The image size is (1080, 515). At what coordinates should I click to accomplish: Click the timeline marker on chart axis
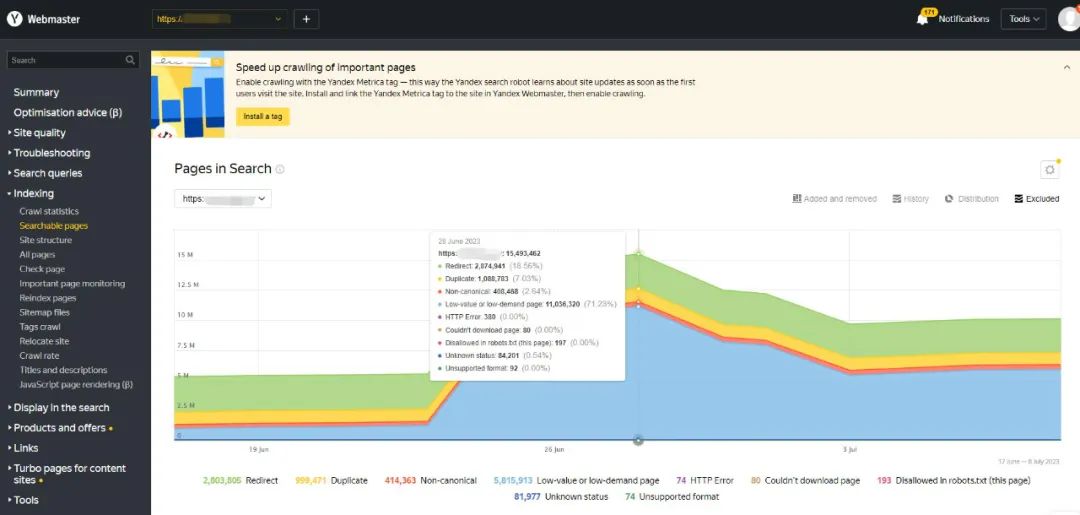click(x=638, y=440)
